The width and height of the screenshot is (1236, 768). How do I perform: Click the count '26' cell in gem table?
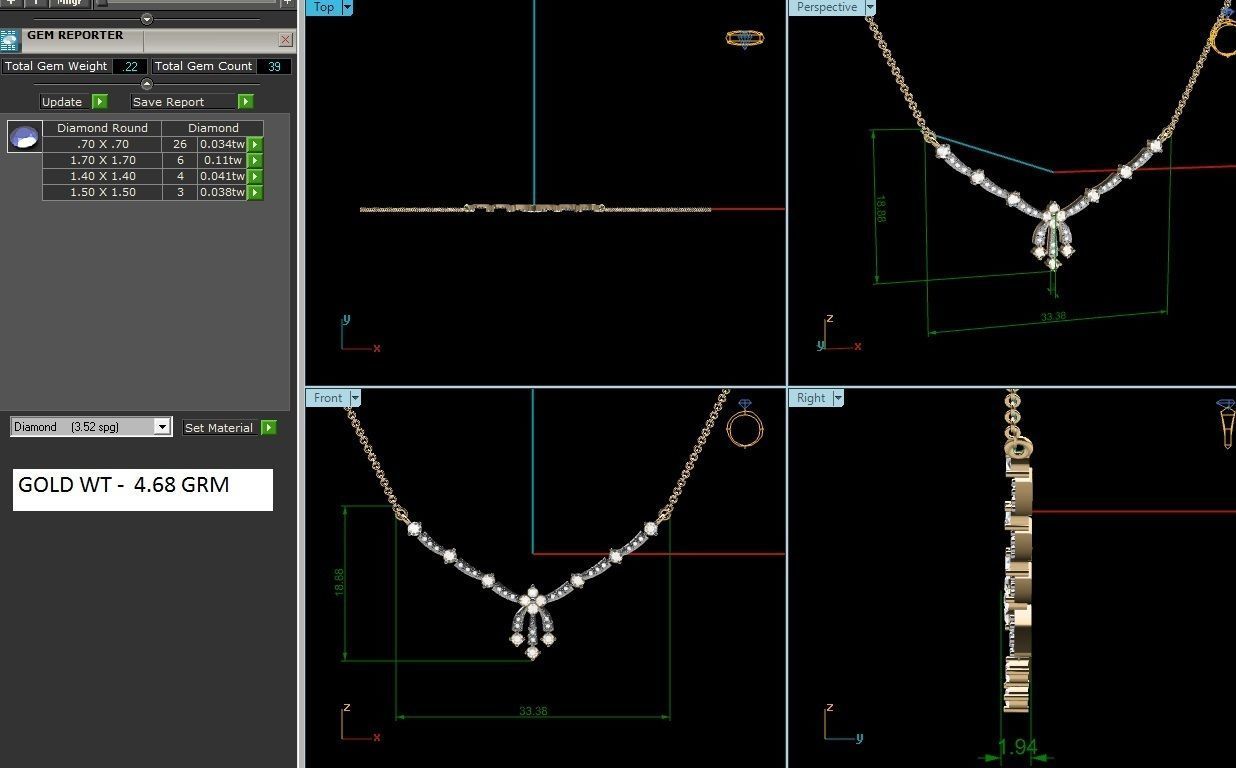[x=180, y=144]
